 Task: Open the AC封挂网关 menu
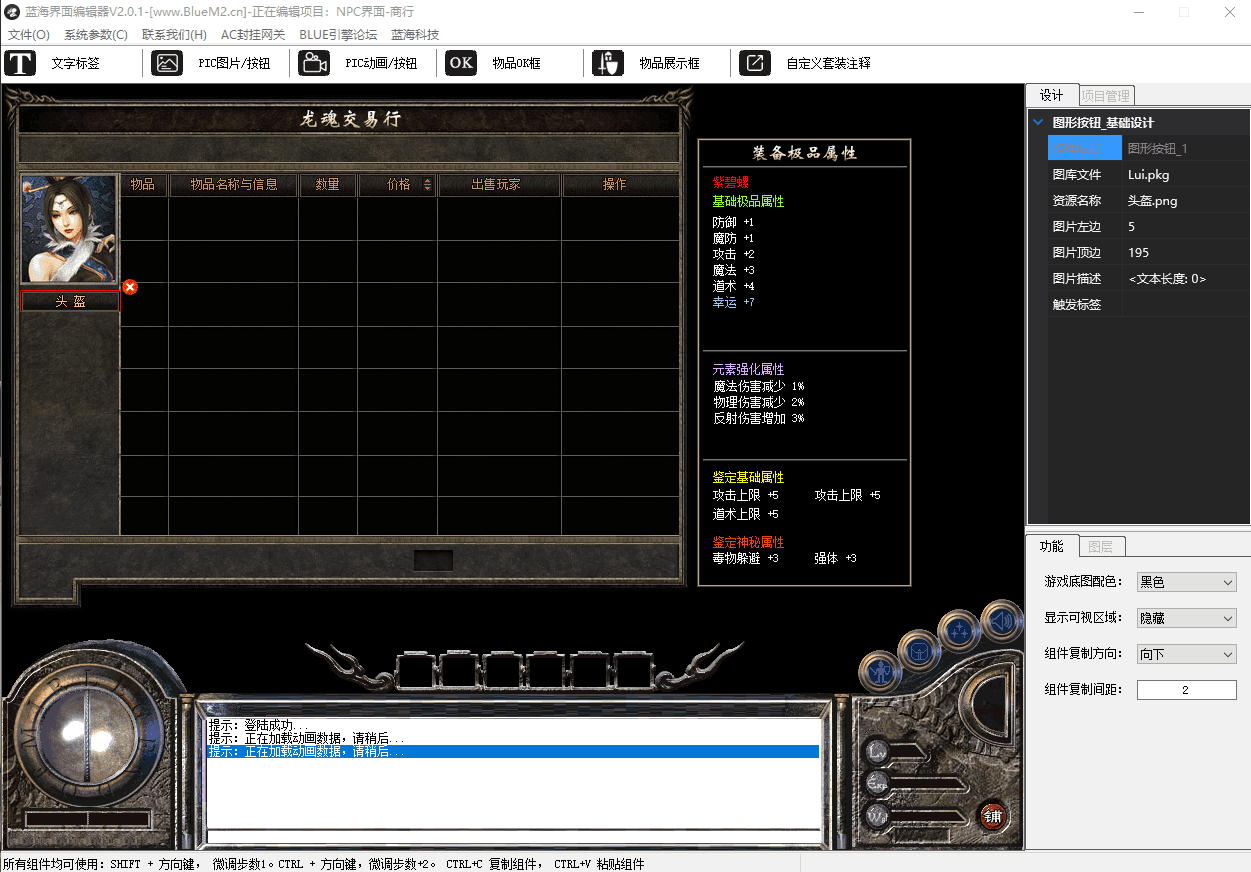click(254, 35)
